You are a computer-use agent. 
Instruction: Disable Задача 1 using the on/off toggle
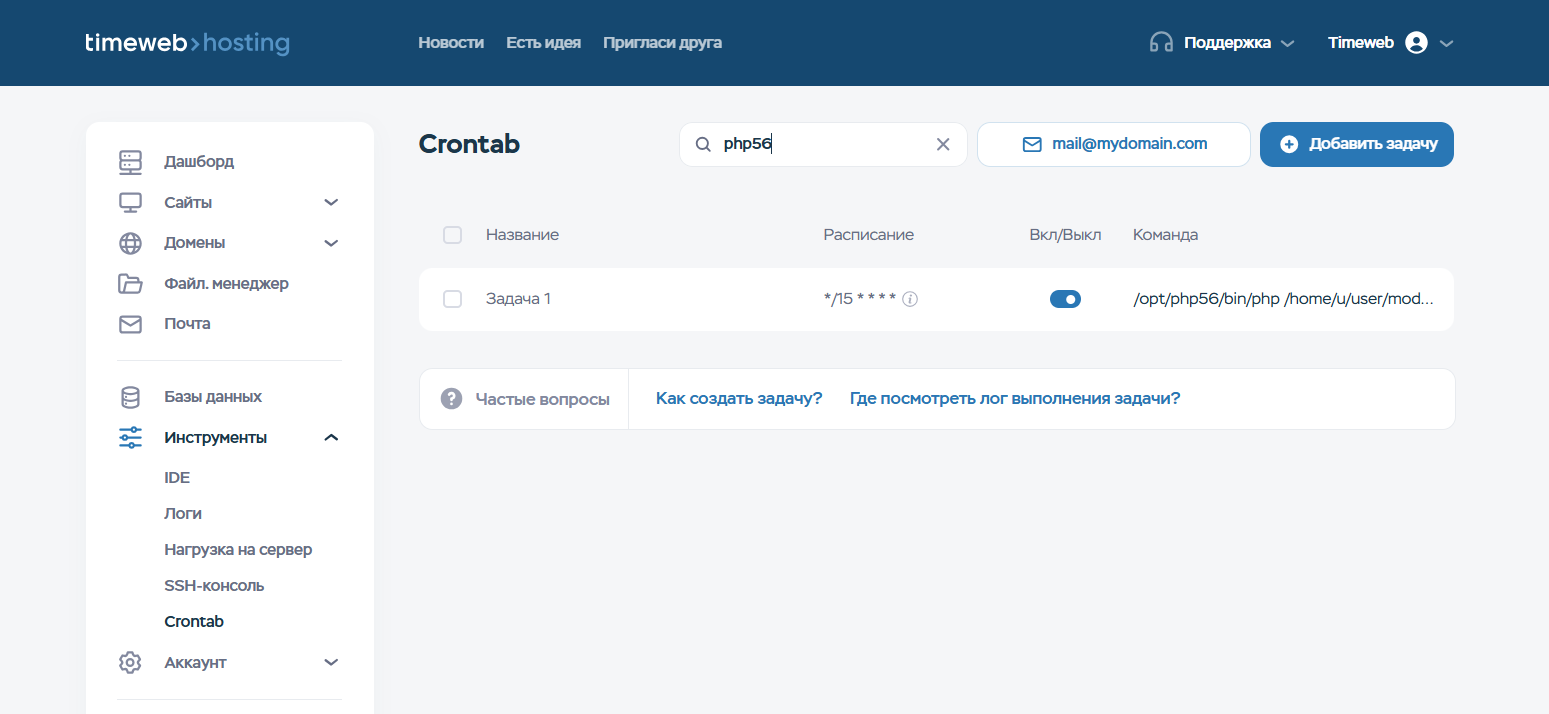tap(1065, 299)
